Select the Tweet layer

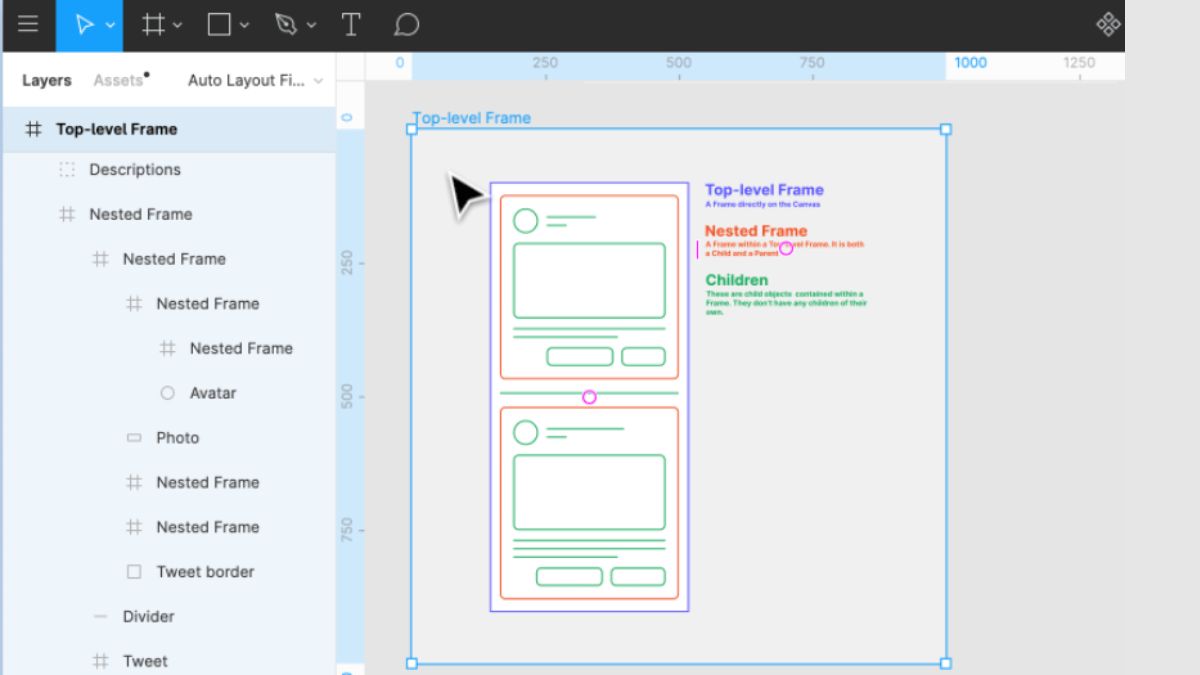point(145,661)
